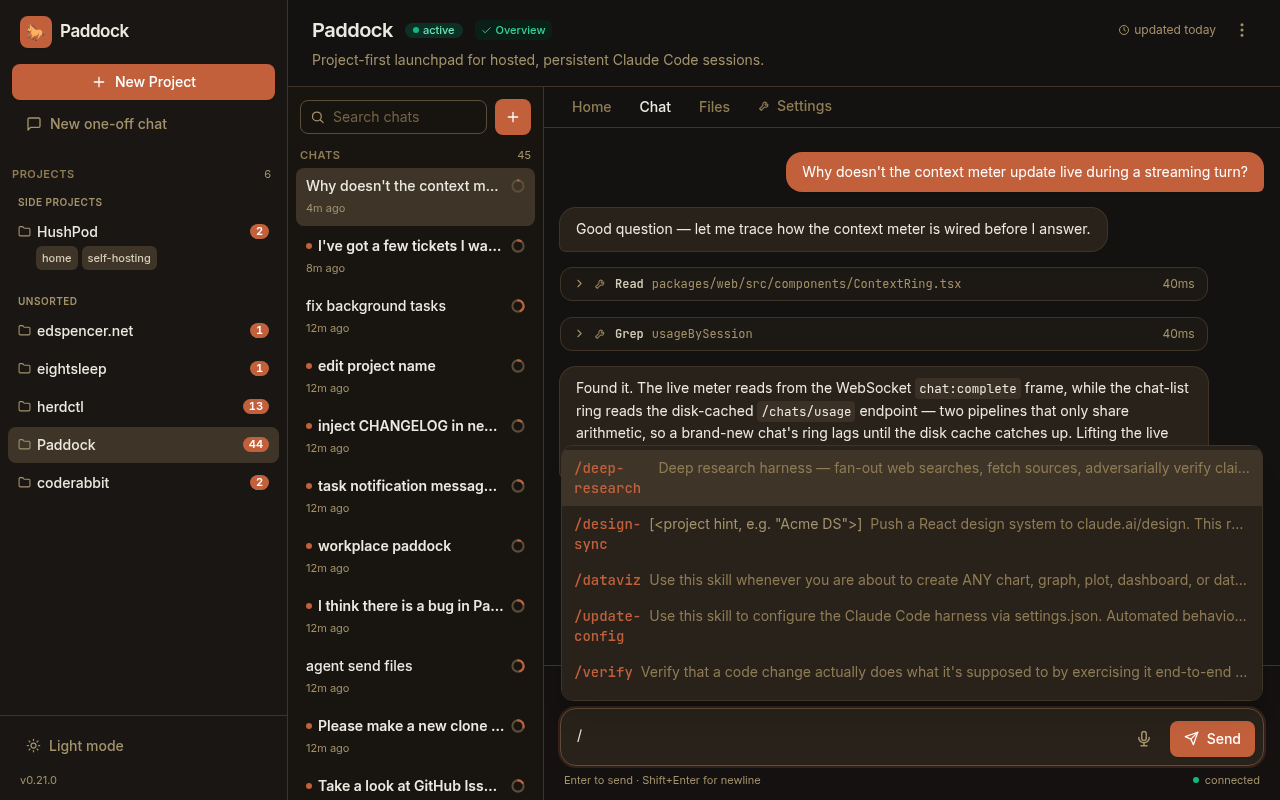Screen dimensions: 1280x800
Task: Click the unread count badge 13 on herdctl
Action: 256,407
